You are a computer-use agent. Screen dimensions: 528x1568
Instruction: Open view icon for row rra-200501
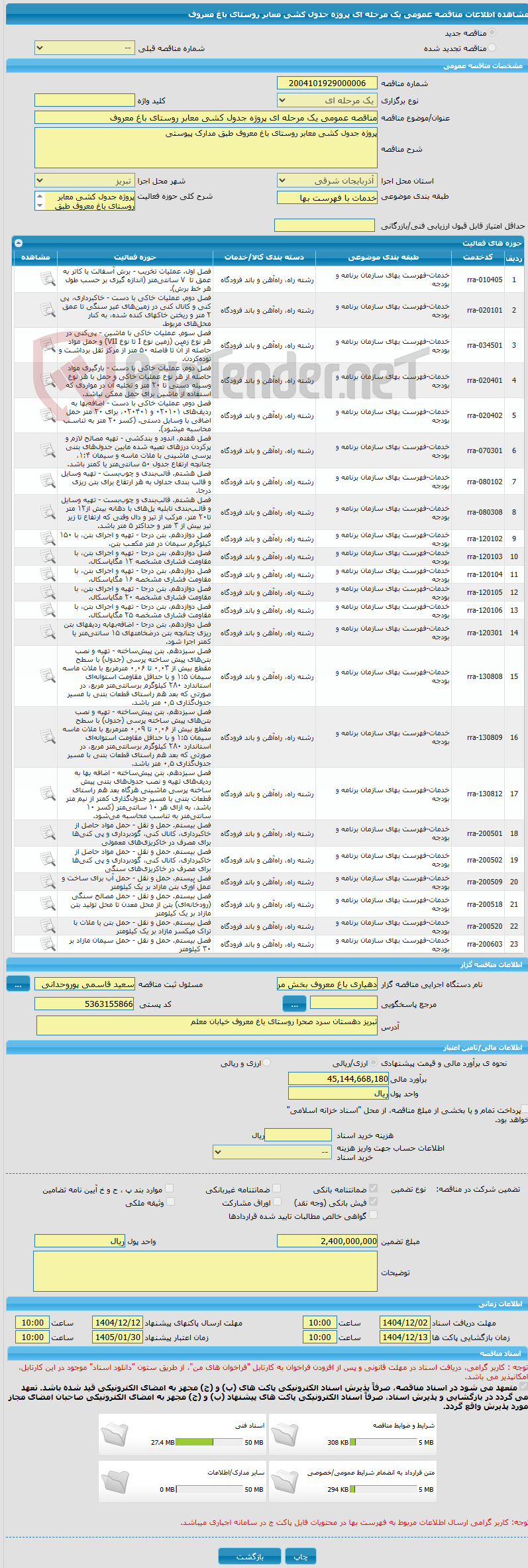coord(47,833)
